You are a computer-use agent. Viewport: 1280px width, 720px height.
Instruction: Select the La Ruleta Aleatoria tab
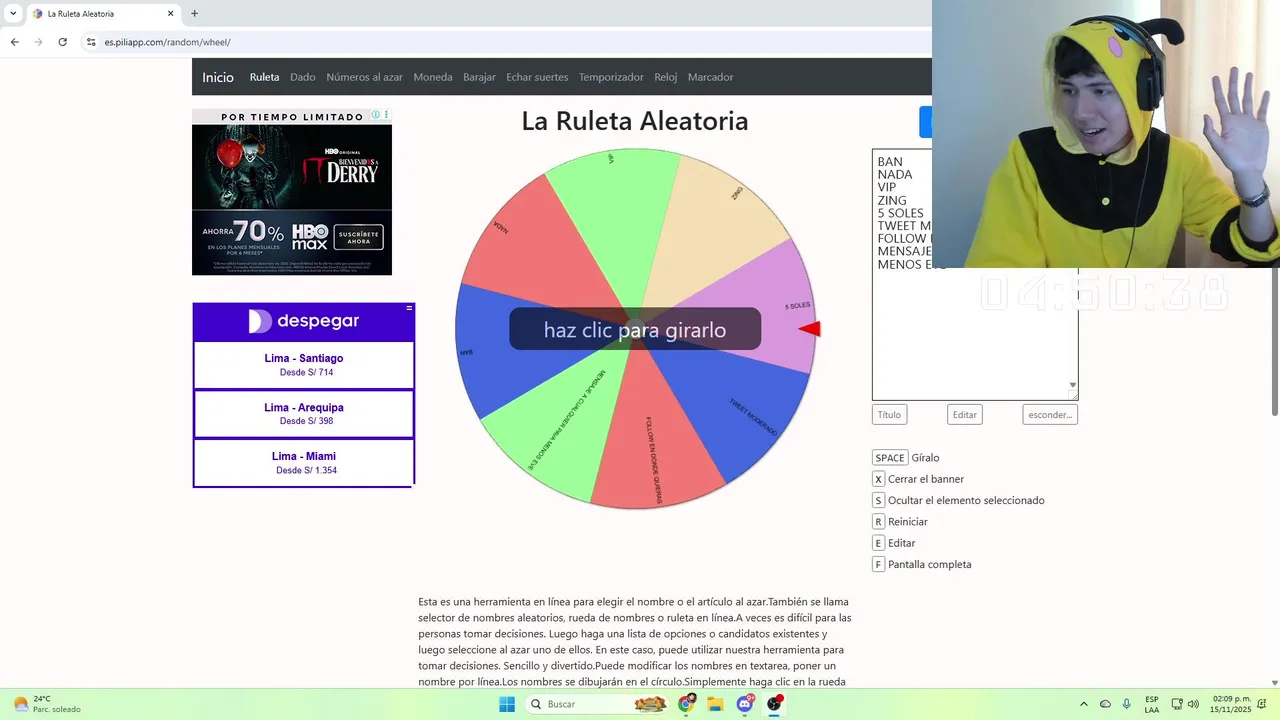tap(102, 14)
